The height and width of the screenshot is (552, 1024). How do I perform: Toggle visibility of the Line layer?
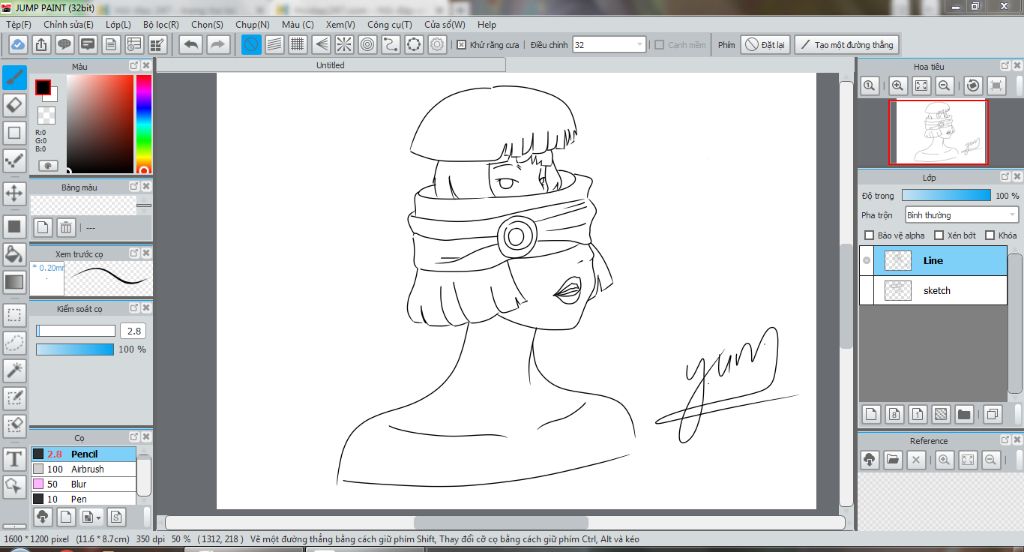[867, 260]
